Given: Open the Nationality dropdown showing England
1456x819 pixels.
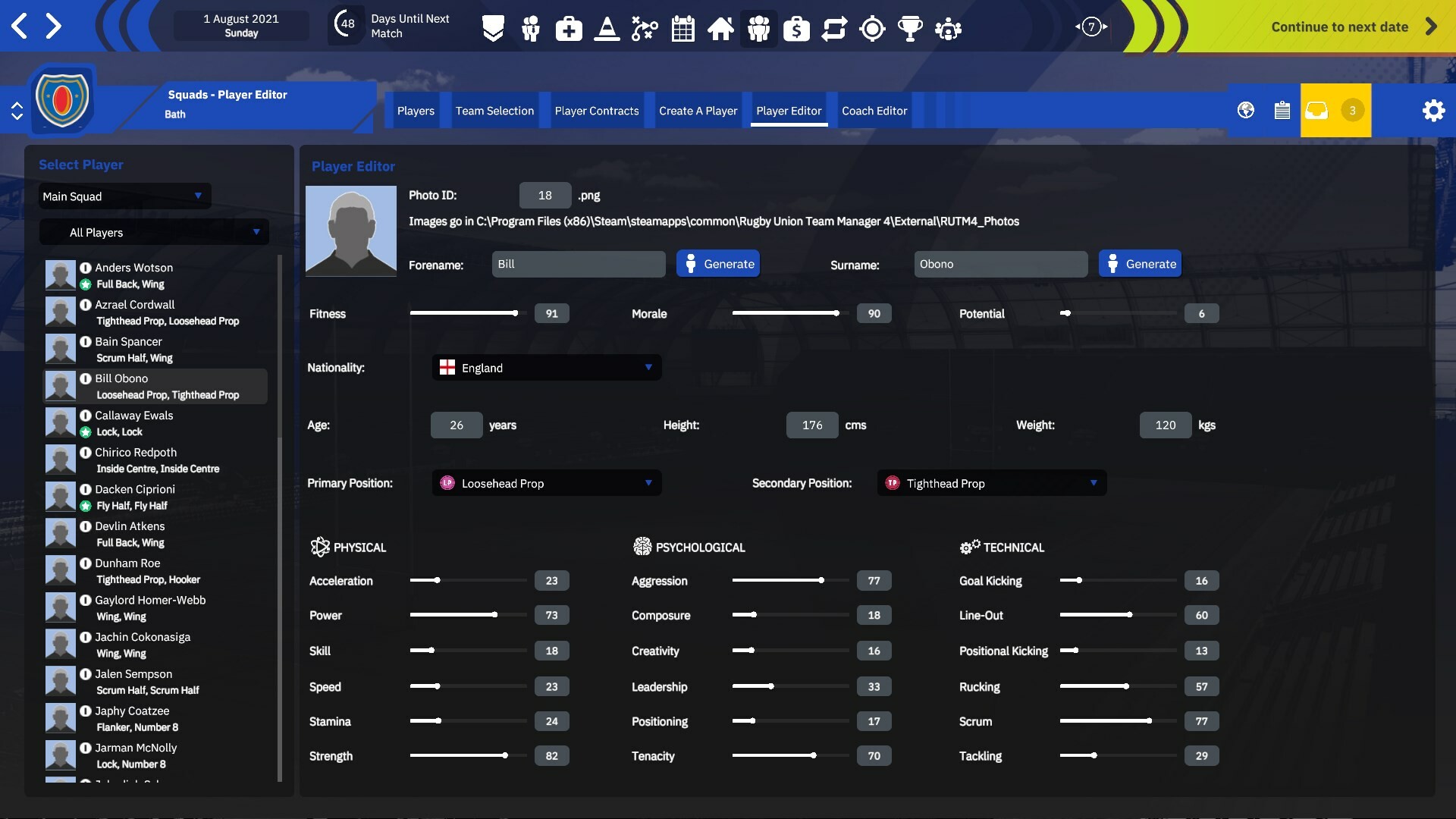Looking at the screenshot, I should point(546,367).
